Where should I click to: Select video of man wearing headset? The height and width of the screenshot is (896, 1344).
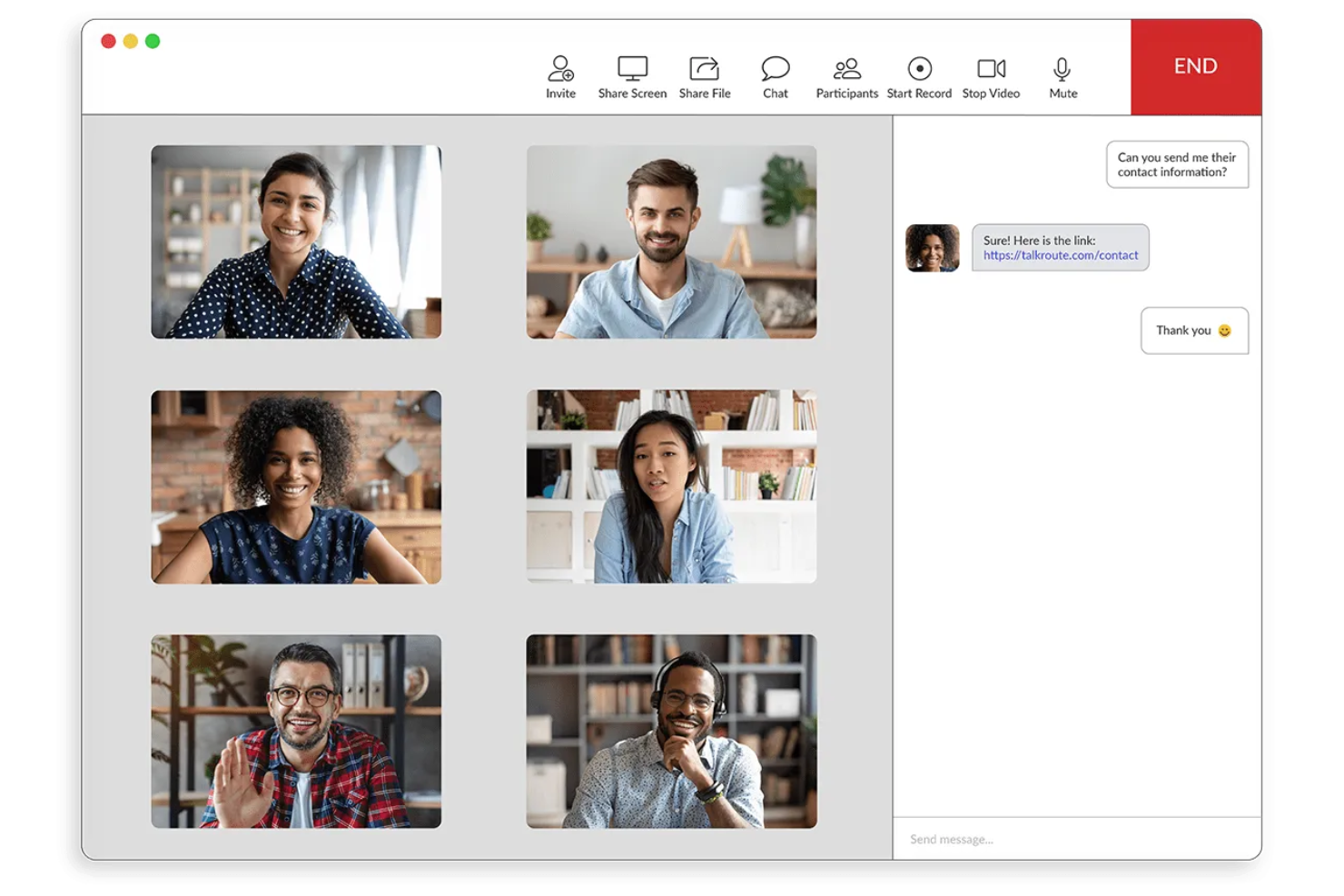(671, 731)
